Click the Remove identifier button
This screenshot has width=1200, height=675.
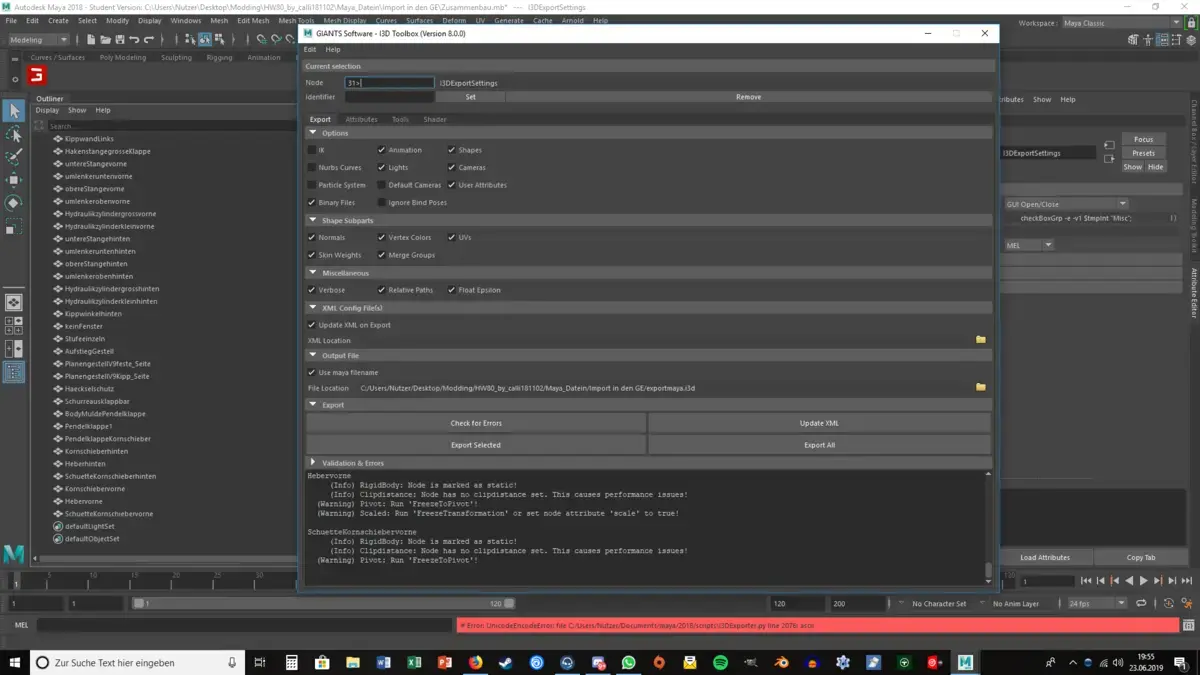point(748,97)
